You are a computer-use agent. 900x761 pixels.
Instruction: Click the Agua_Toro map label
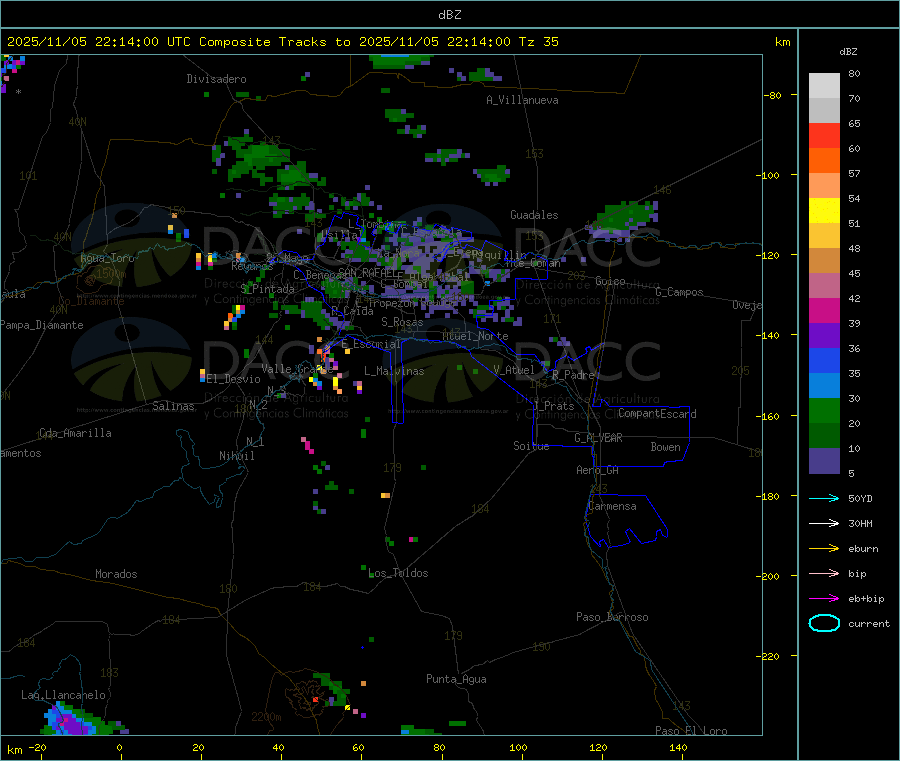107,258
